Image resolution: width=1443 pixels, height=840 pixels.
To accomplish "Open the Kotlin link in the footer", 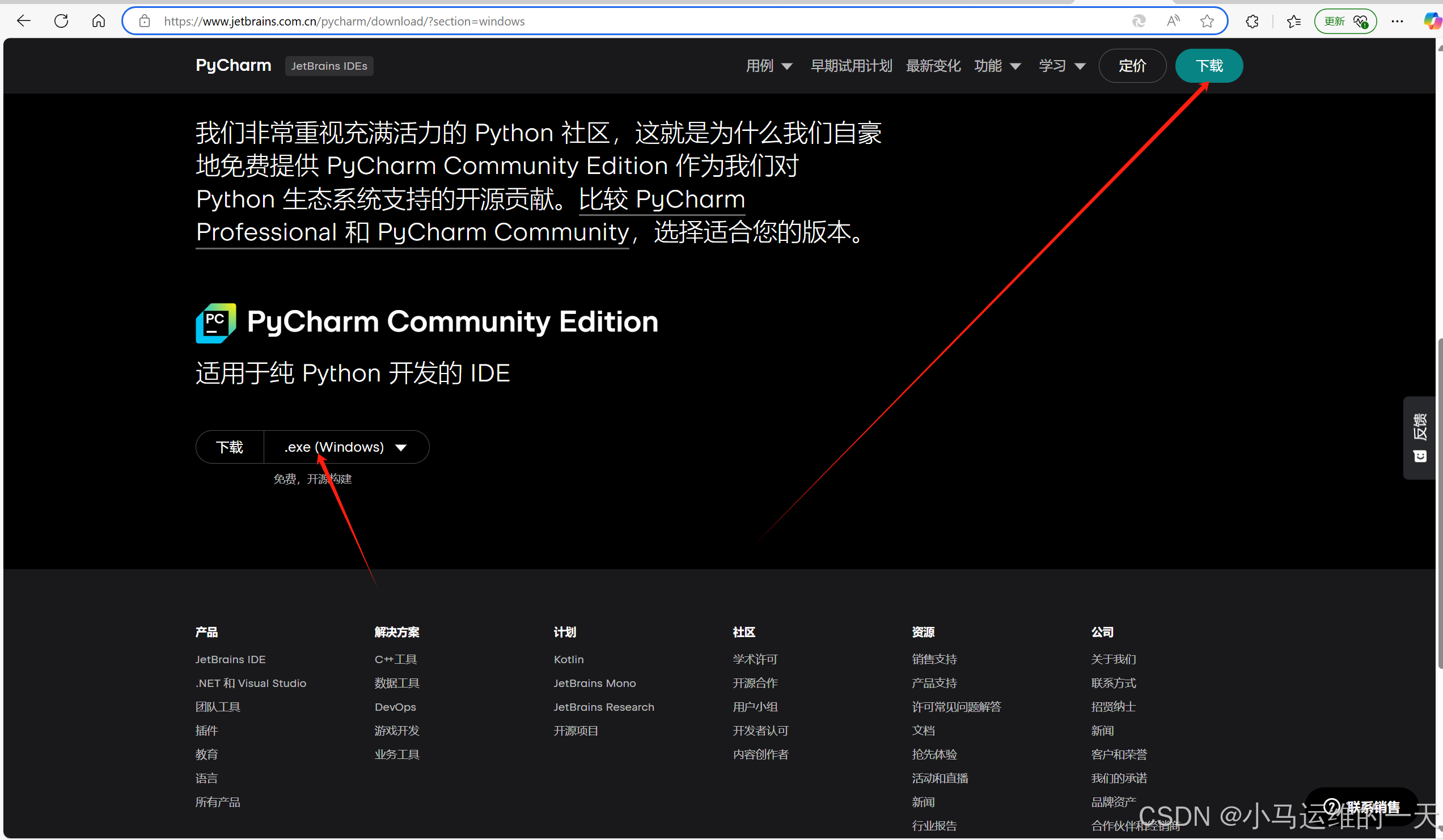I will coord(568,659).
